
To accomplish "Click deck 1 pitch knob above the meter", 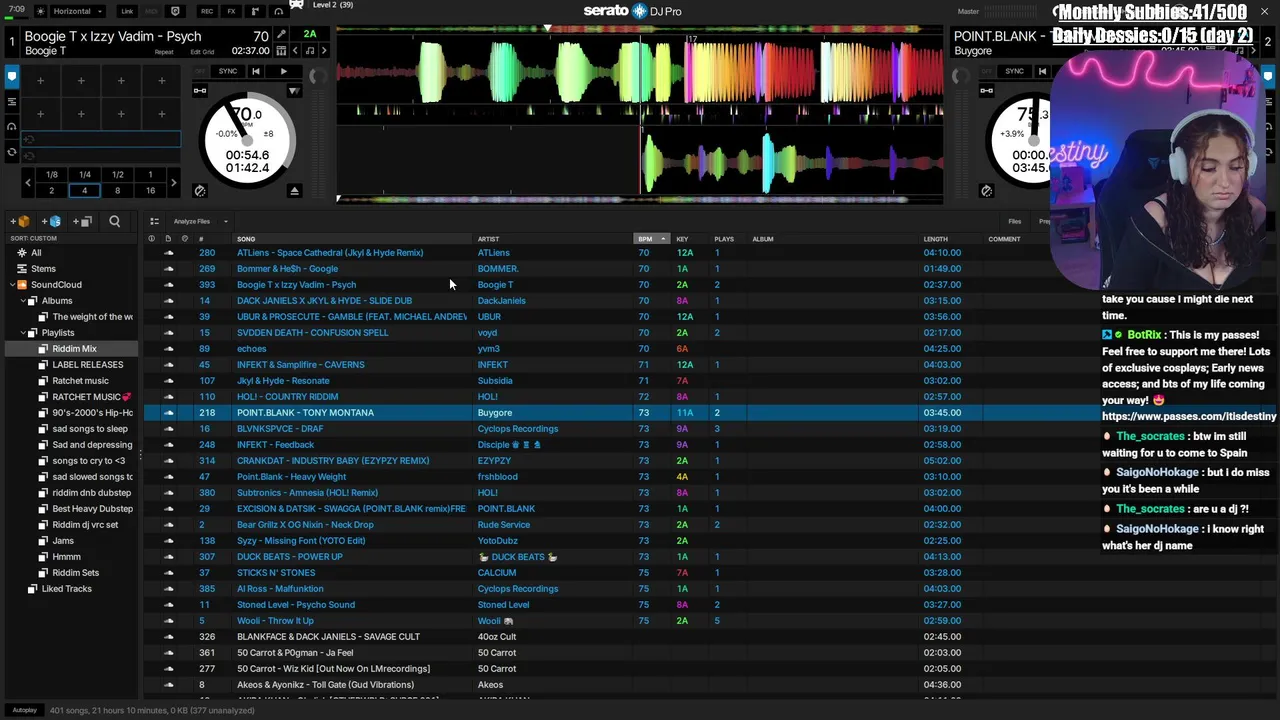I will point(318,76).
